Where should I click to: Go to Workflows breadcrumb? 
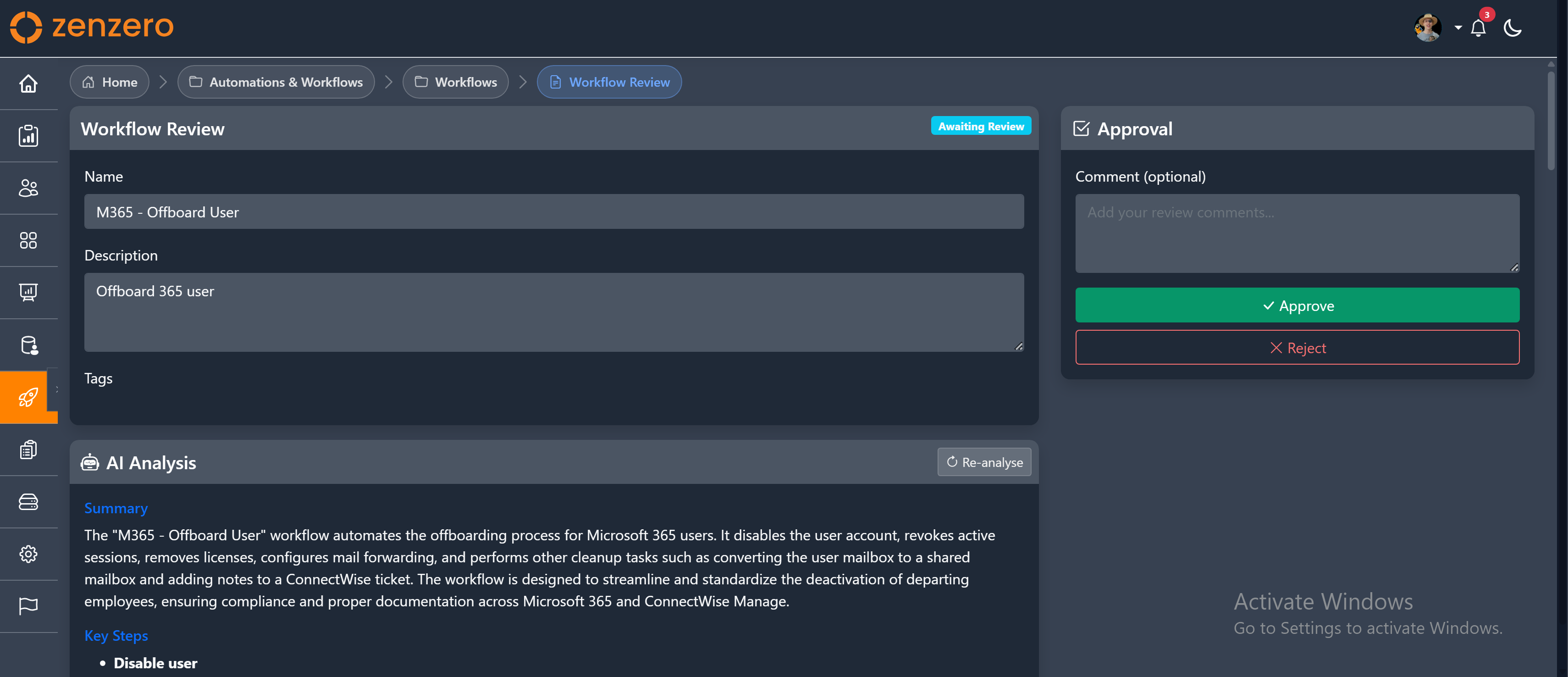[455, 82]
